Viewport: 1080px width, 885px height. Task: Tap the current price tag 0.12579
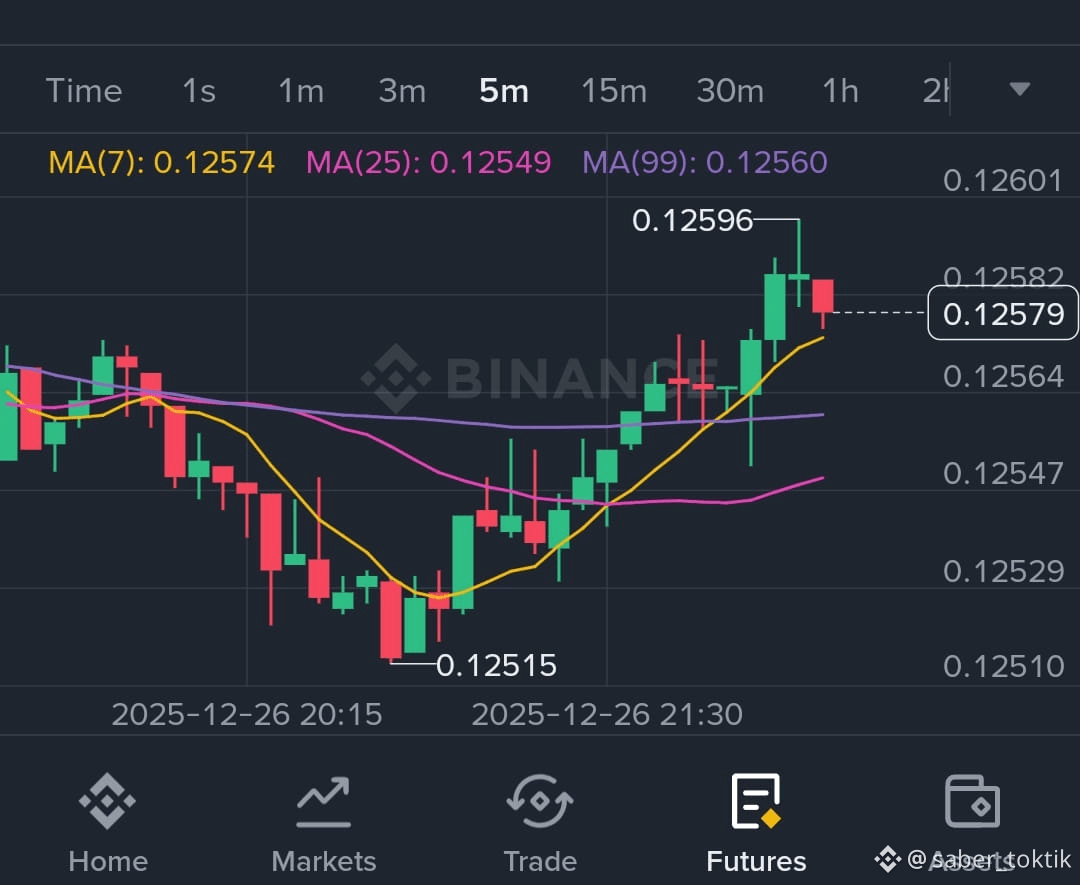(x=1003, y=313)
